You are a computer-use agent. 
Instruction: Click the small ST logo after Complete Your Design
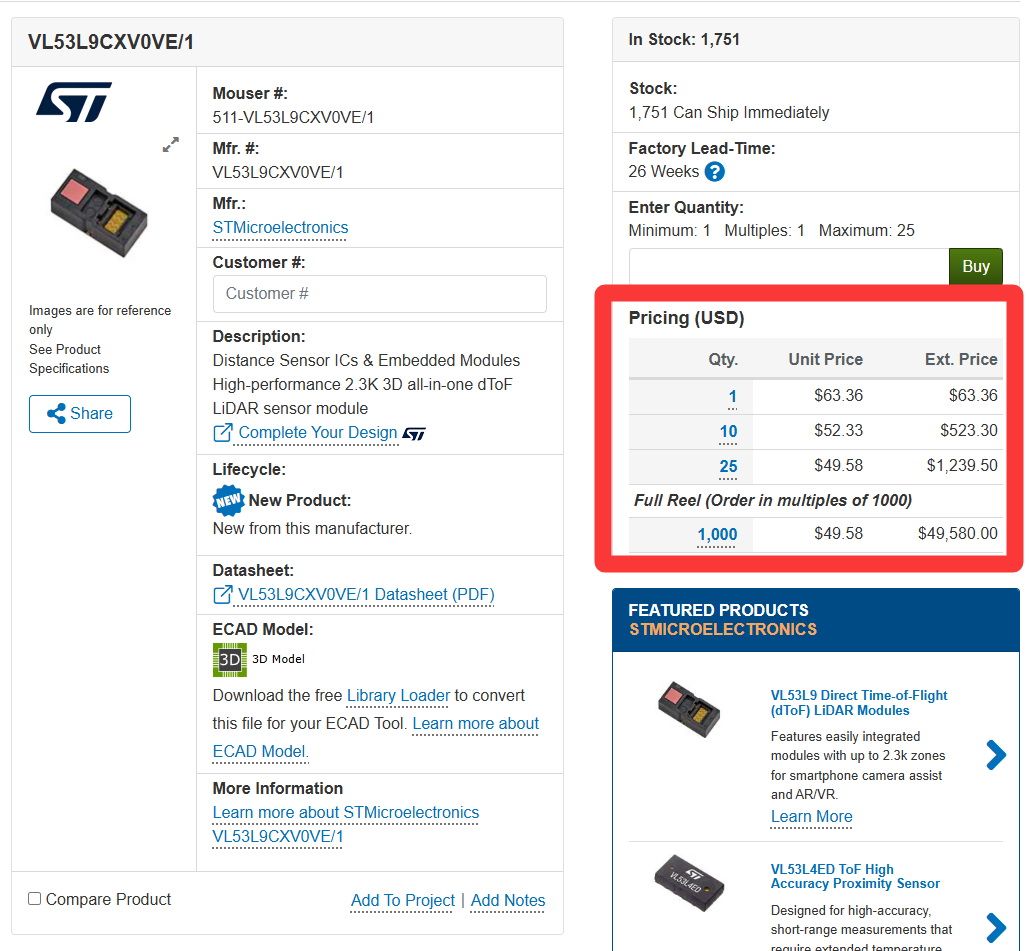coord(414,434)
